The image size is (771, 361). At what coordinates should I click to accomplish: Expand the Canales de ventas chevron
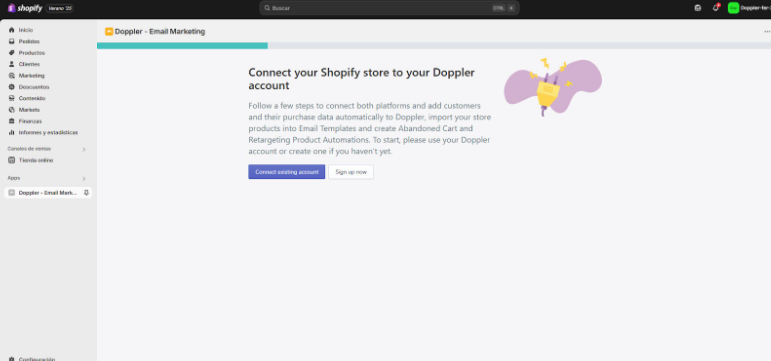pos(84,149)
